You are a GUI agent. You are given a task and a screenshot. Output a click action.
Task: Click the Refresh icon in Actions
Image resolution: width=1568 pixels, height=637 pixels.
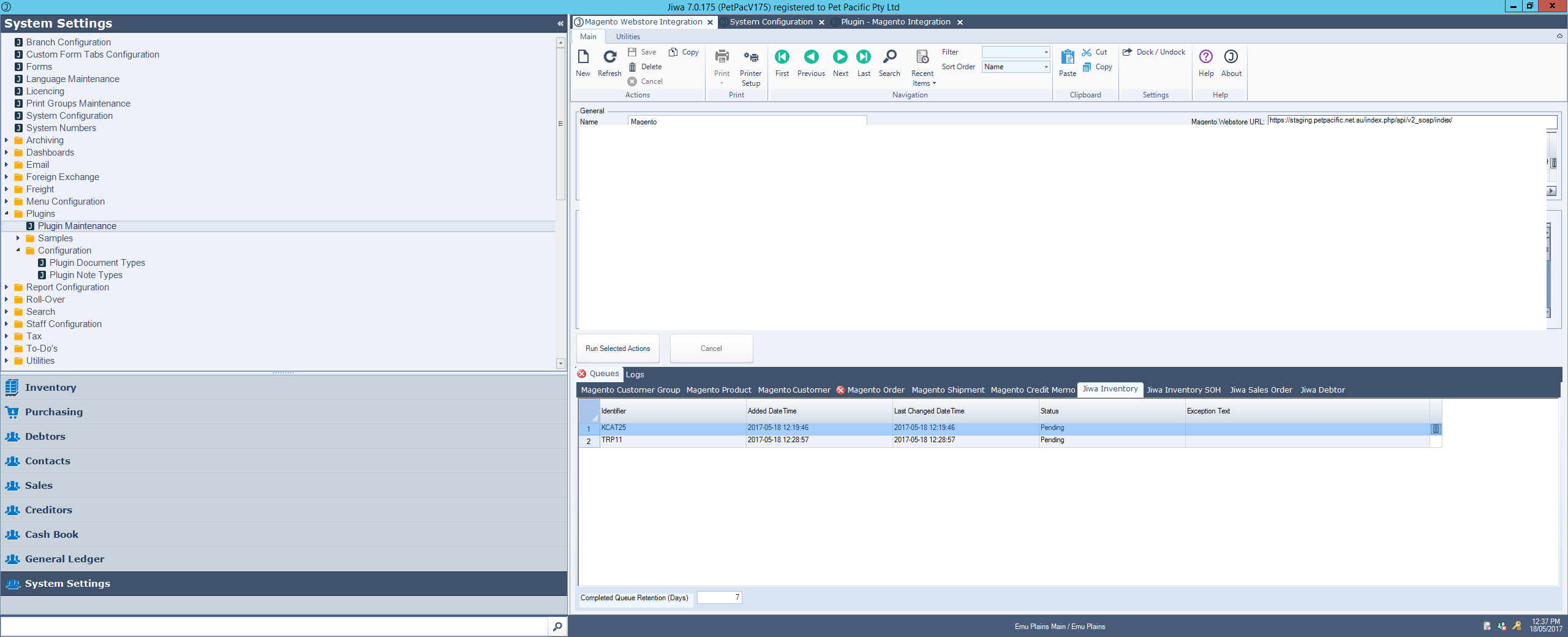pos(609,58)
